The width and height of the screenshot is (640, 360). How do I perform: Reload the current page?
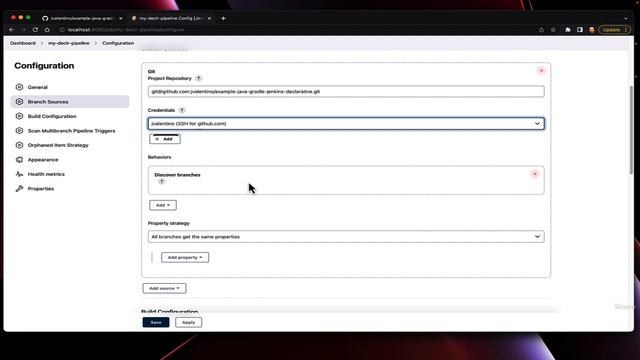click(35, 30)
